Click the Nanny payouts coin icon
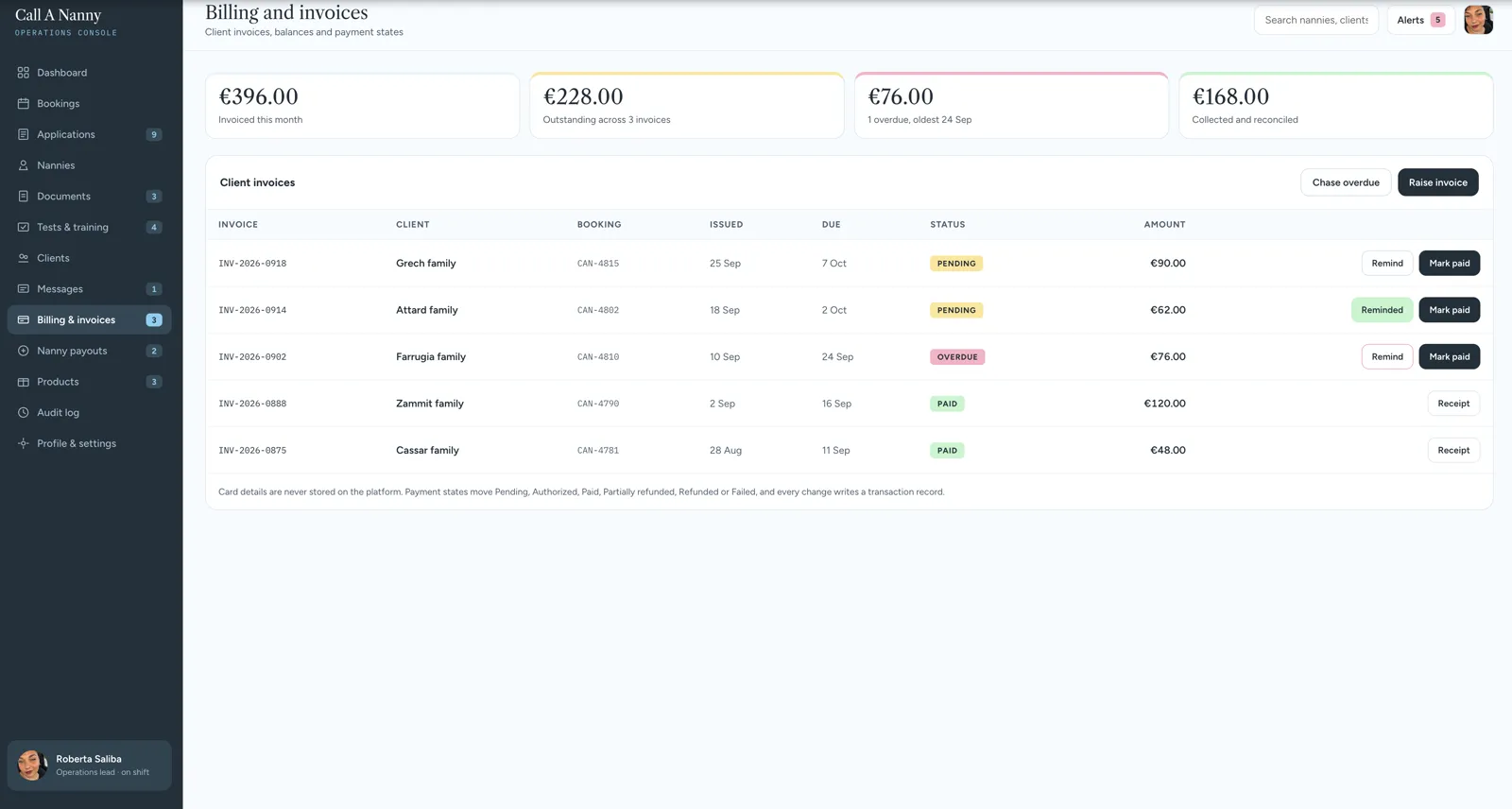 tap(24, 351)
